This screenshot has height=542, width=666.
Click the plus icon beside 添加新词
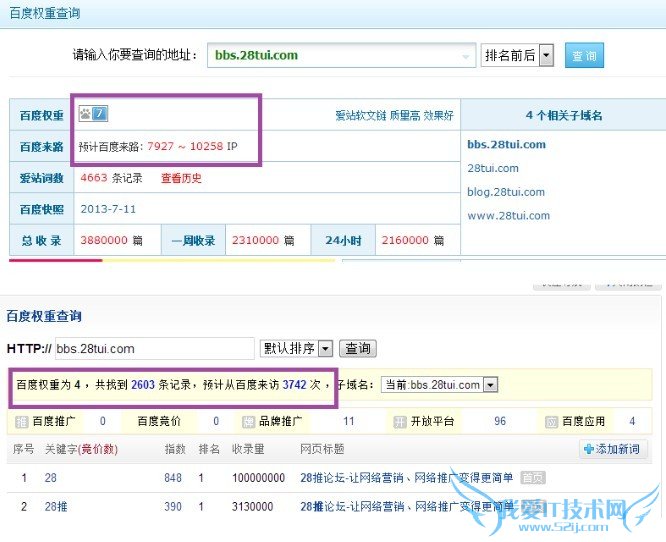[589, 449]
